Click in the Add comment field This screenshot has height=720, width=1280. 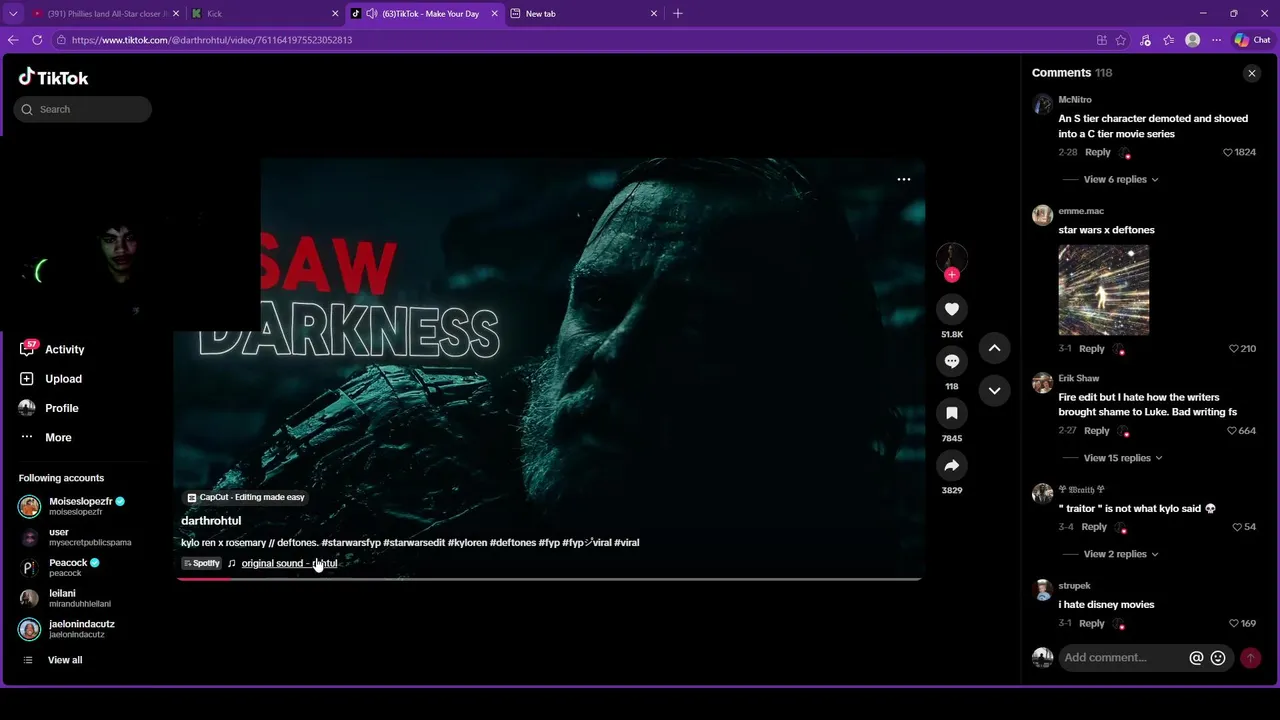click(x=1120, y=658)
